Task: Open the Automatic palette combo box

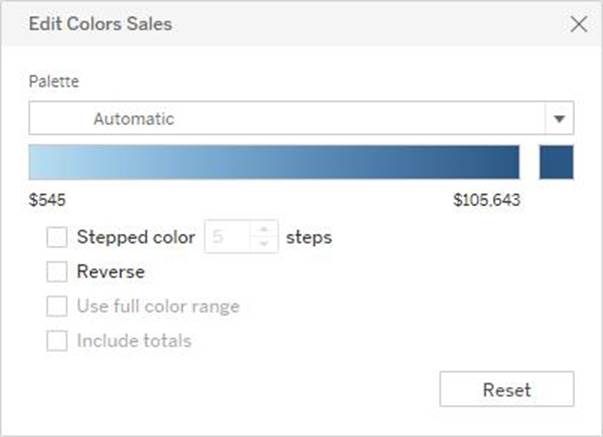Action: pyautogui.click(x=287, y=119)
